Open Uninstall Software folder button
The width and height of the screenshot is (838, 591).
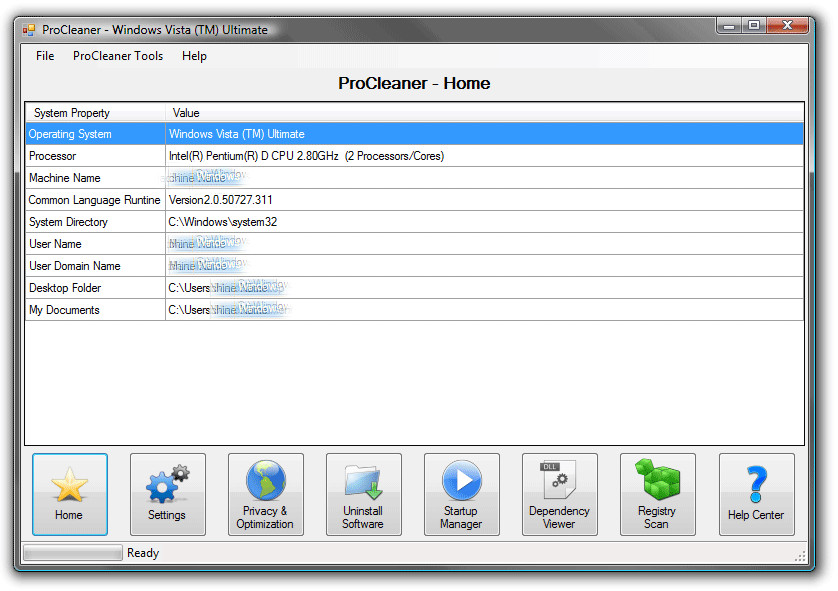tap(363, 494)
